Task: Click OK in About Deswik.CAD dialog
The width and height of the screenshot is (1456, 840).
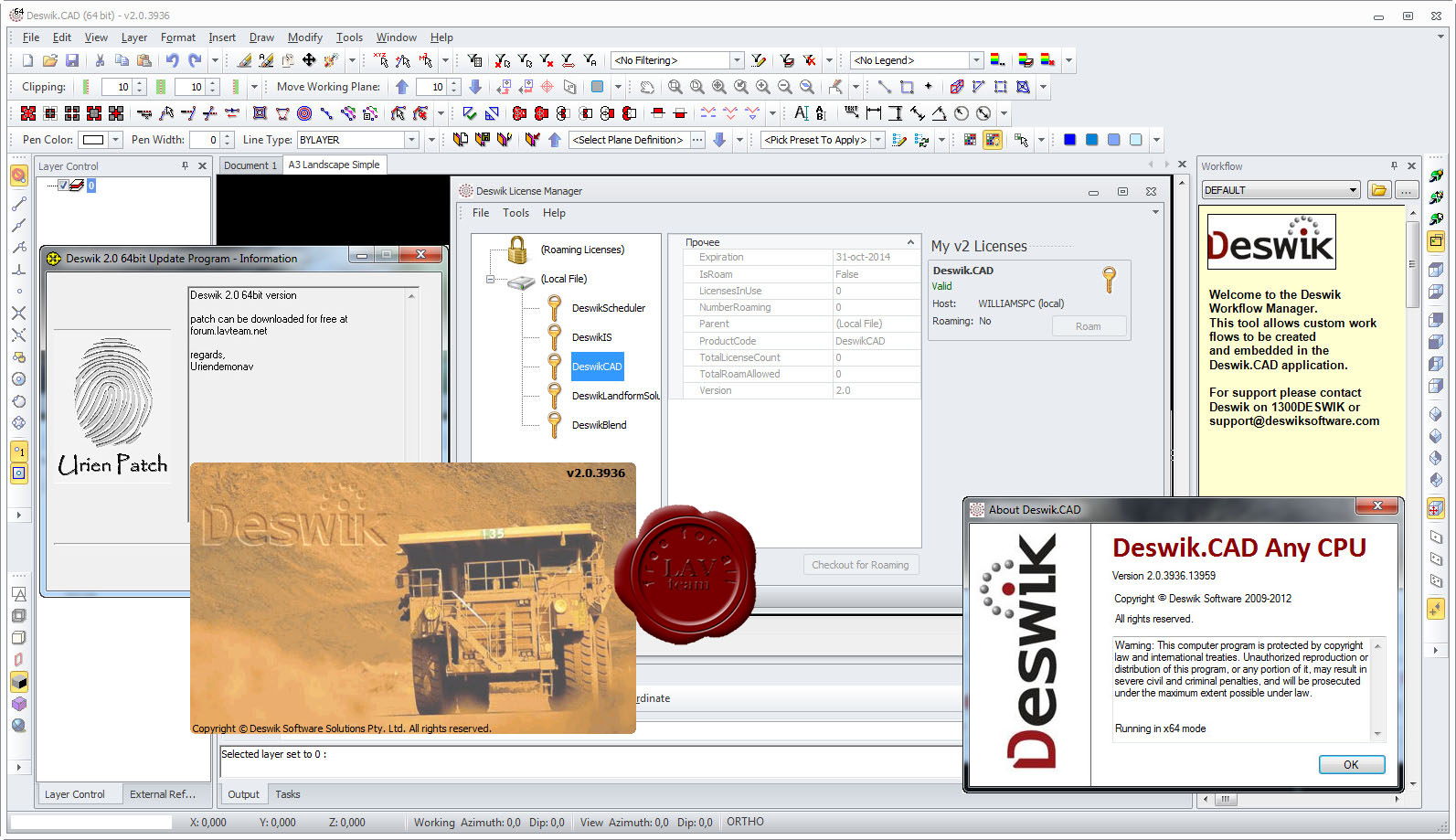Action: pos(1351,765)
